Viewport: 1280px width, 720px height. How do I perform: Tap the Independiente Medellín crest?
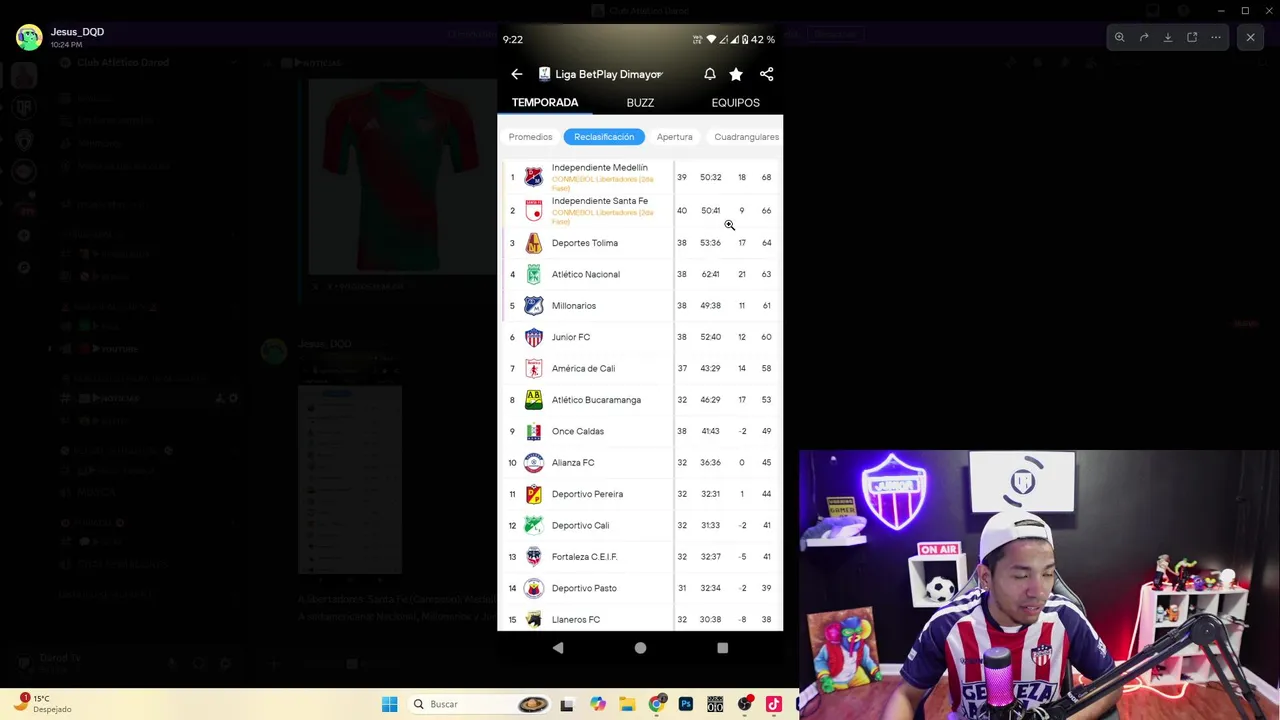(x=534, y=177)
